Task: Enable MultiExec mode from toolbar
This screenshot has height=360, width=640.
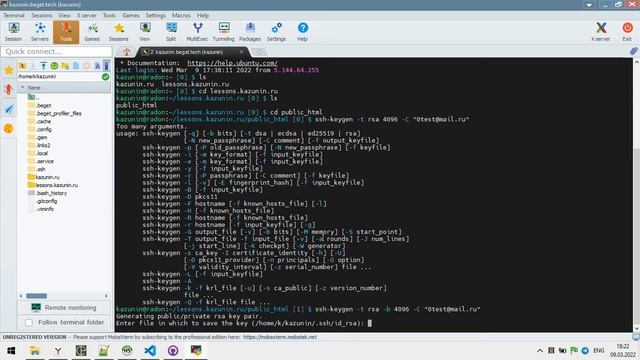Action: pos(197,32)
